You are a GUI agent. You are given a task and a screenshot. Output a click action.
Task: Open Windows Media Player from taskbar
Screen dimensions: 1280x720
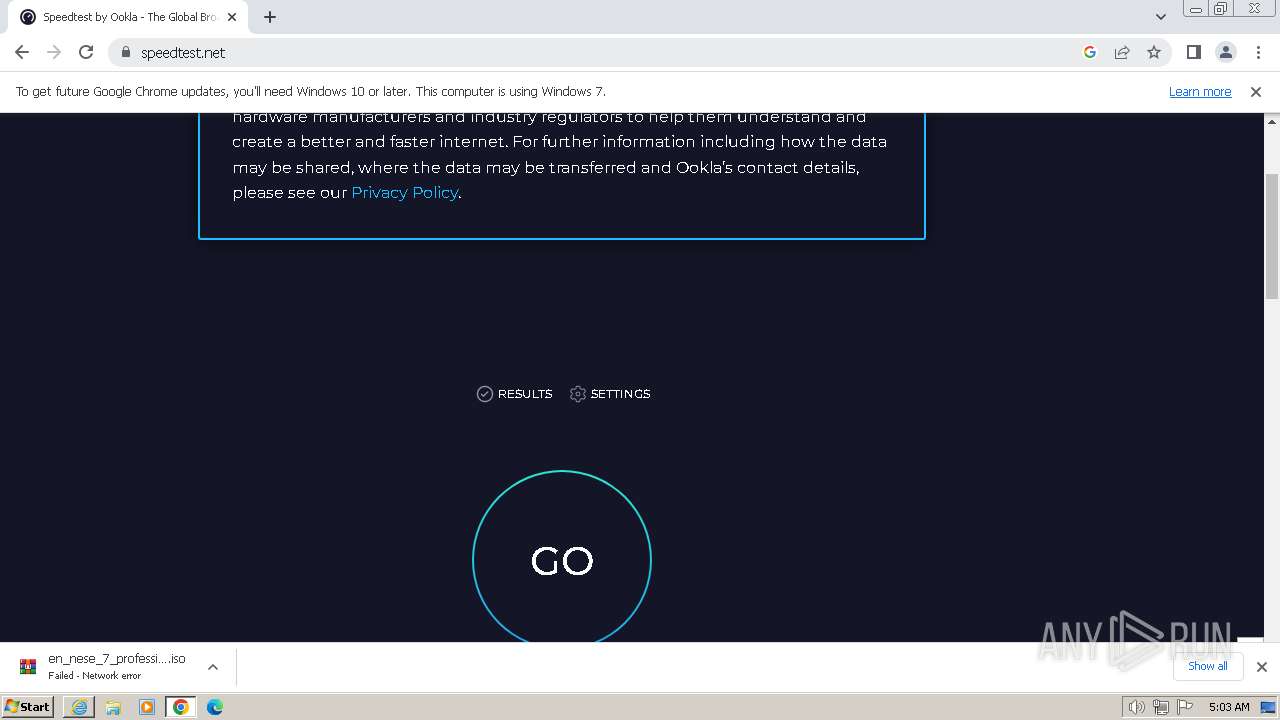[x=147, y=707]
